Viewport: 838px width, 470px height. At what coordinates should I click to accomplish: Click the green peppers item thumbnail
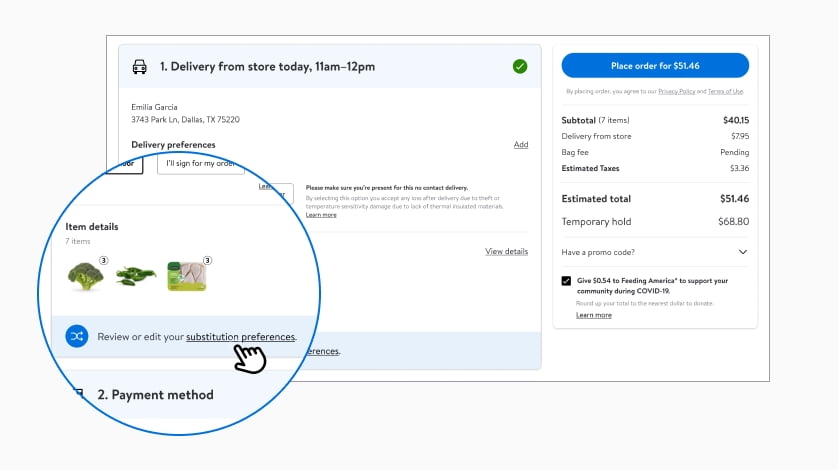(x=136, y=276)
